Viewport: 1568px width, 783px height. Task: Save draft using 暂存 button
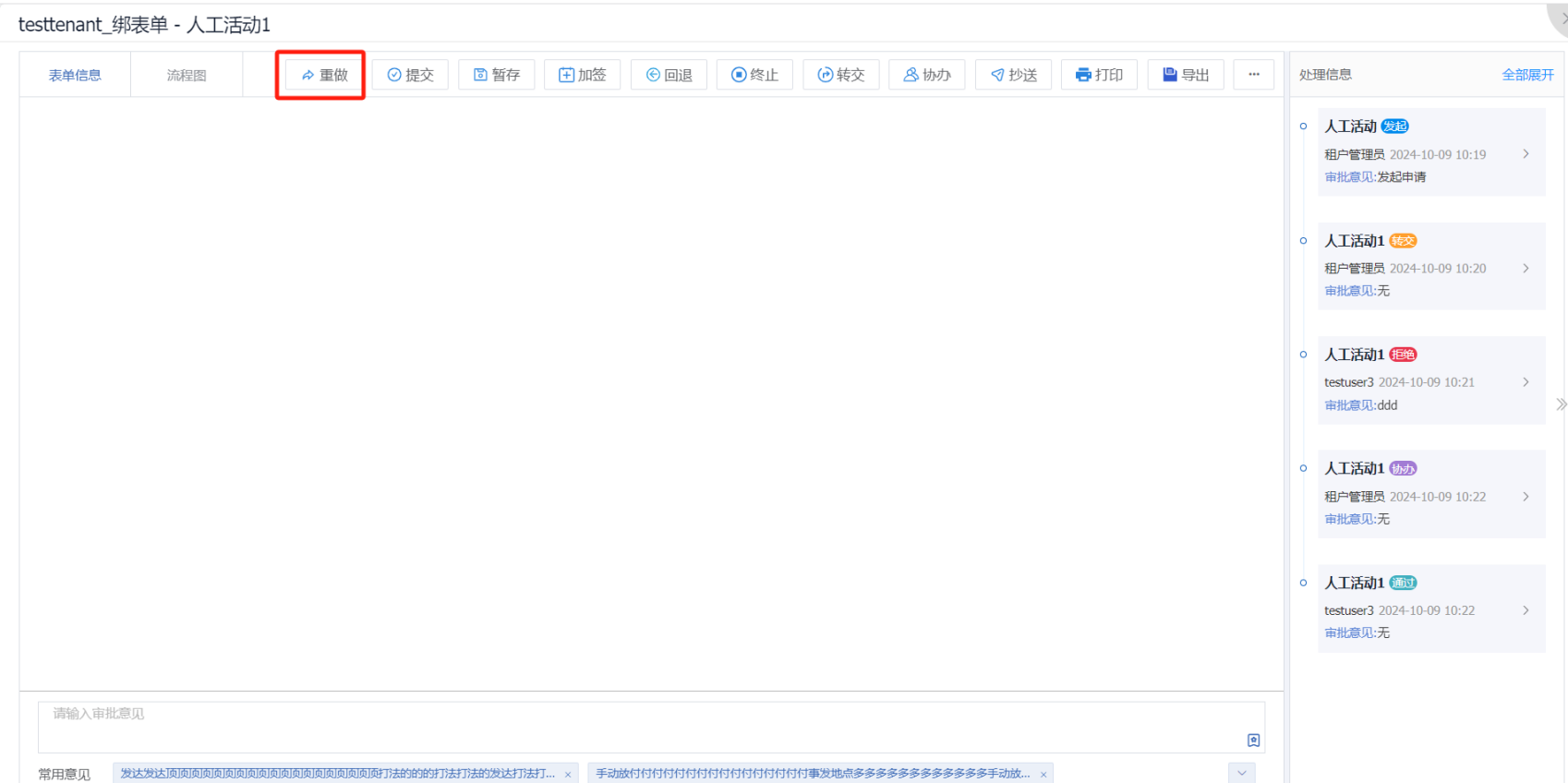tap(496, 75)
